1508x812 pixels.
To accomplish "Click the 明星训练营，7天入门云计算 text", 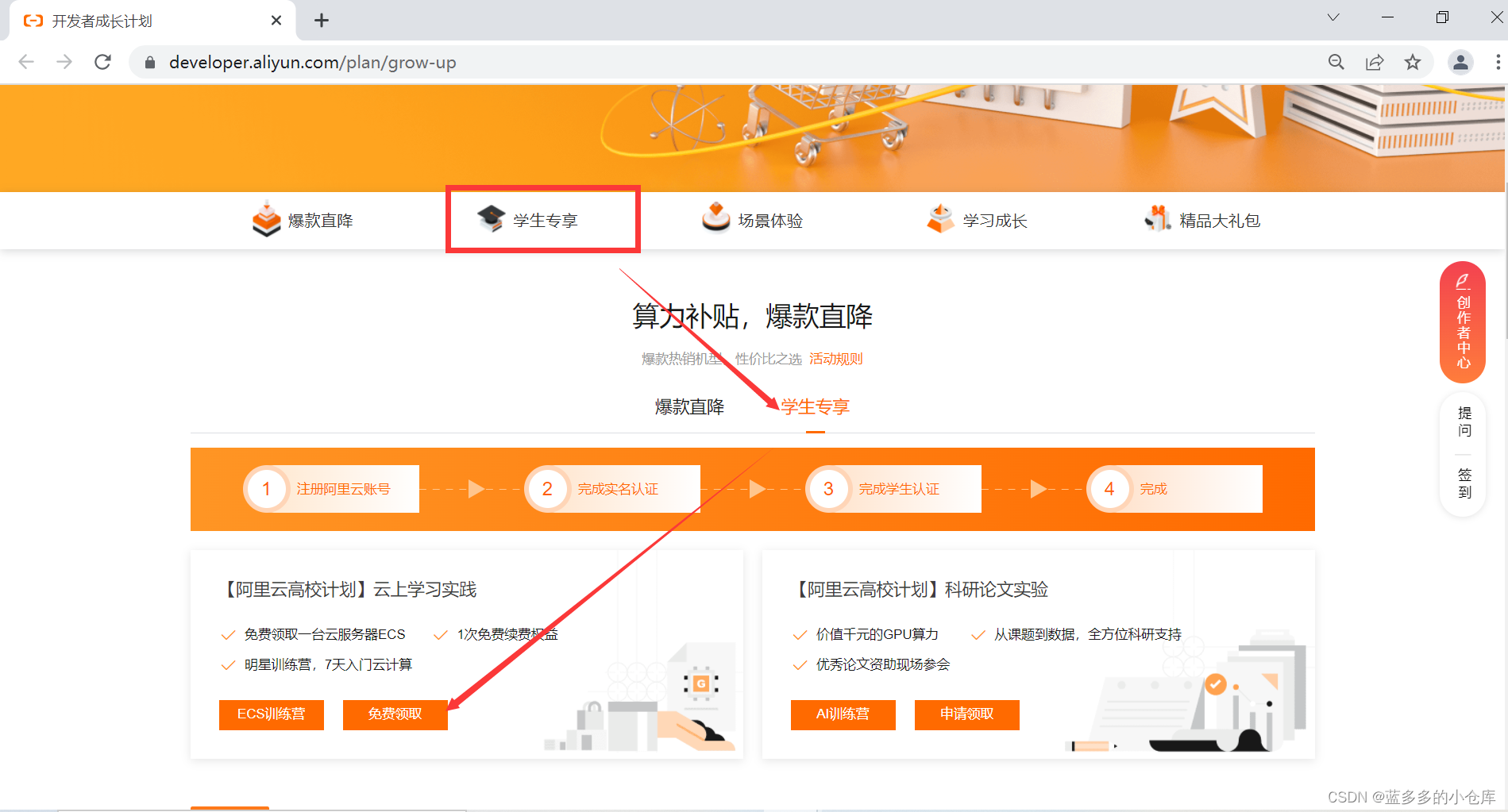I will click(x=328, y=664).
